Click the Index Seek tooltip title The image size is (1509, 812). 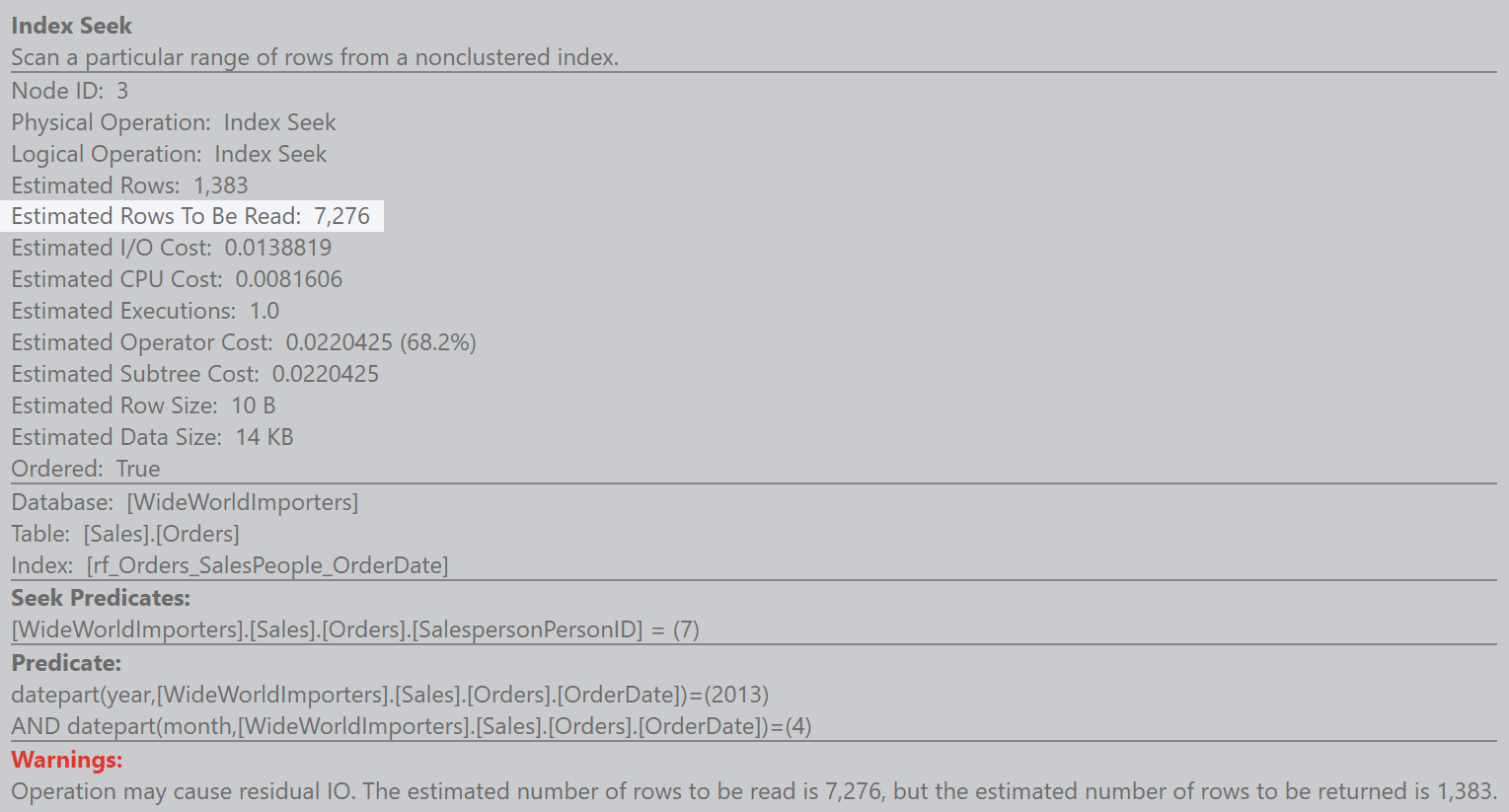pos(71,26)
